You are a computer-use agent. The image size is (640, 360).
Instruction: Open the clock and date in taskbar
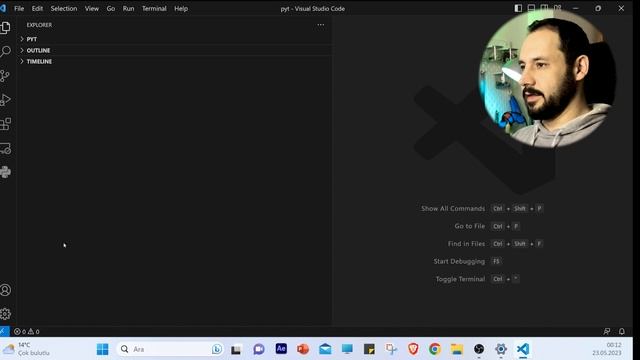coord(607,349)
